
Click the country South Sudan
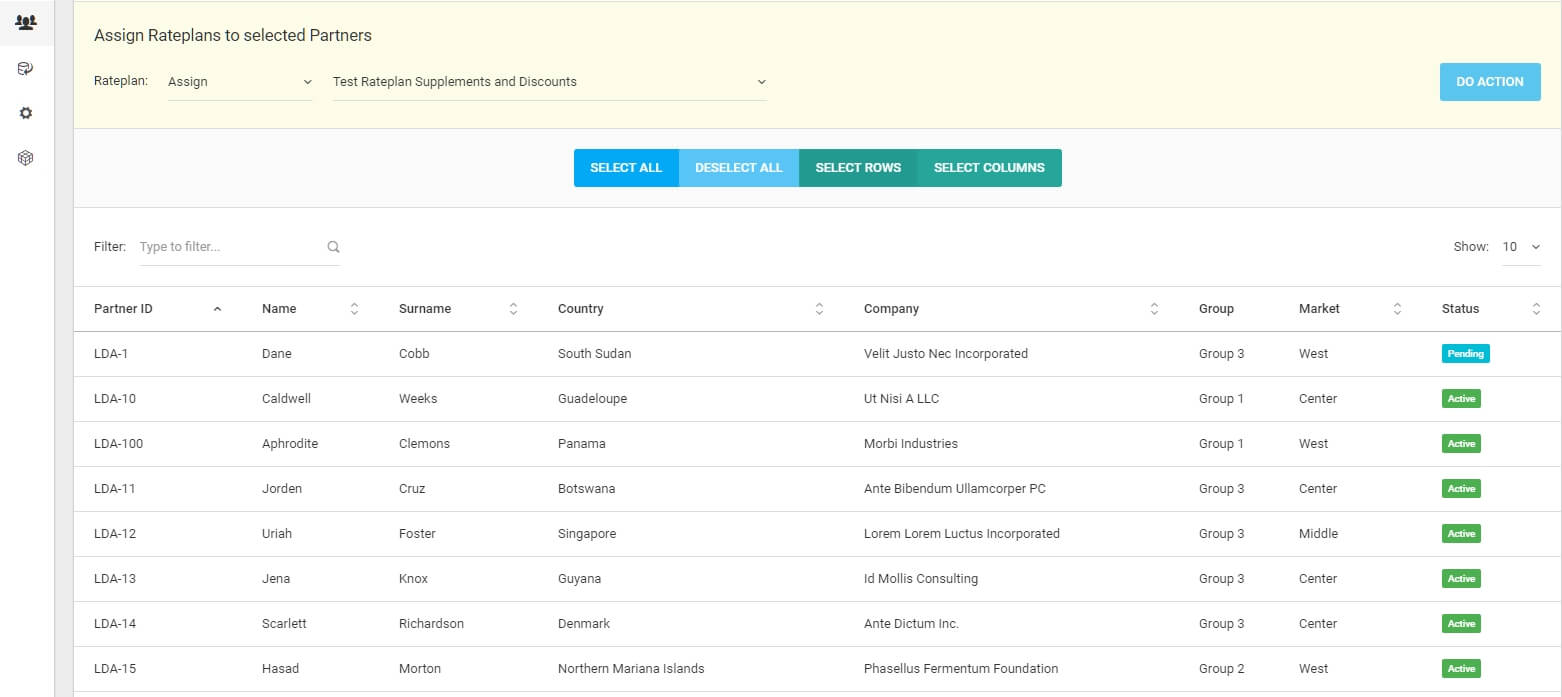(594, 354)
